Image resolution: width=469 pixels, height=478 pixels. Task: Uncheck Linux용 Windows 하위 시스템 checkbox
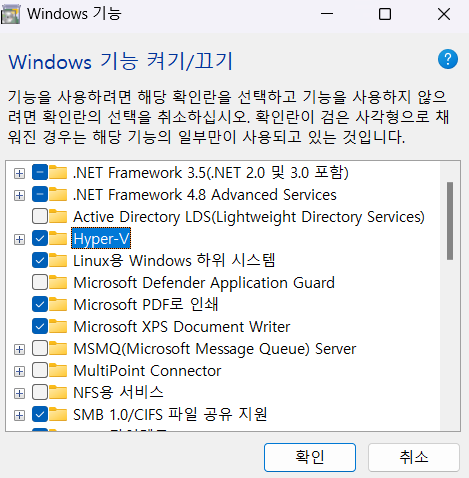[40, 261]
